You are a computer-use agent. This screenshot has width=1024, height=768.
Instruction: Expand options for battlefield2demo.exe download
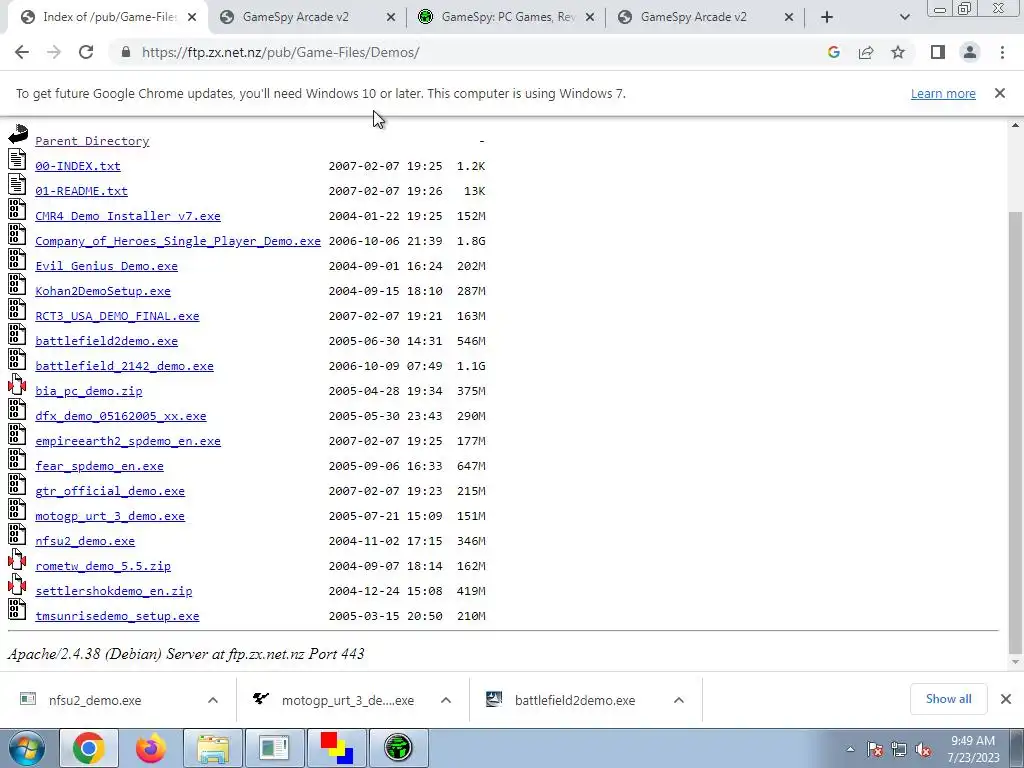pos(679,700)
